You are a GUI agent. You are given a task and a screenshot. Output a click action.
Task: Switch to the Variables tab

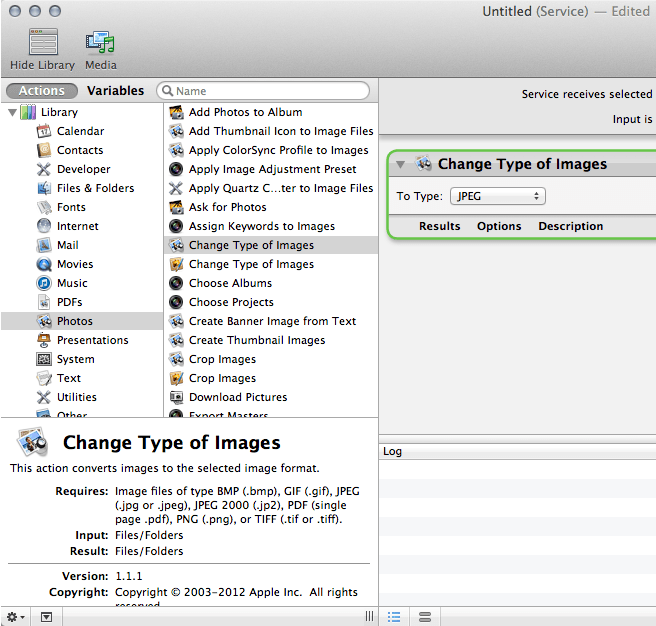(x=115, y=91)
